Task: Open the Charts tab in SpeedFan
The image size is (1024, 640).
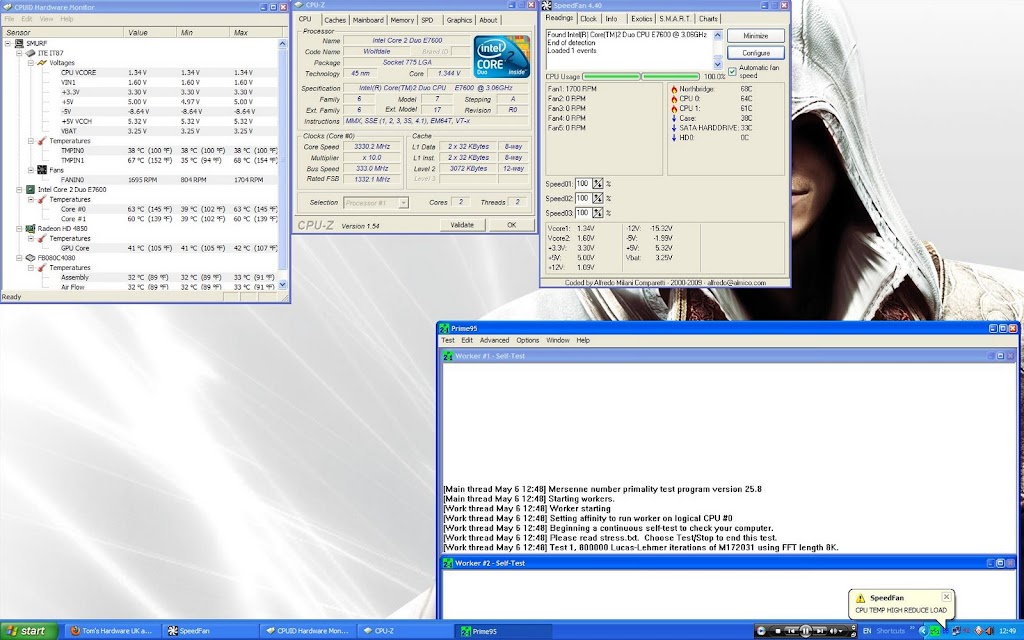Action: [x=708, y=19]
